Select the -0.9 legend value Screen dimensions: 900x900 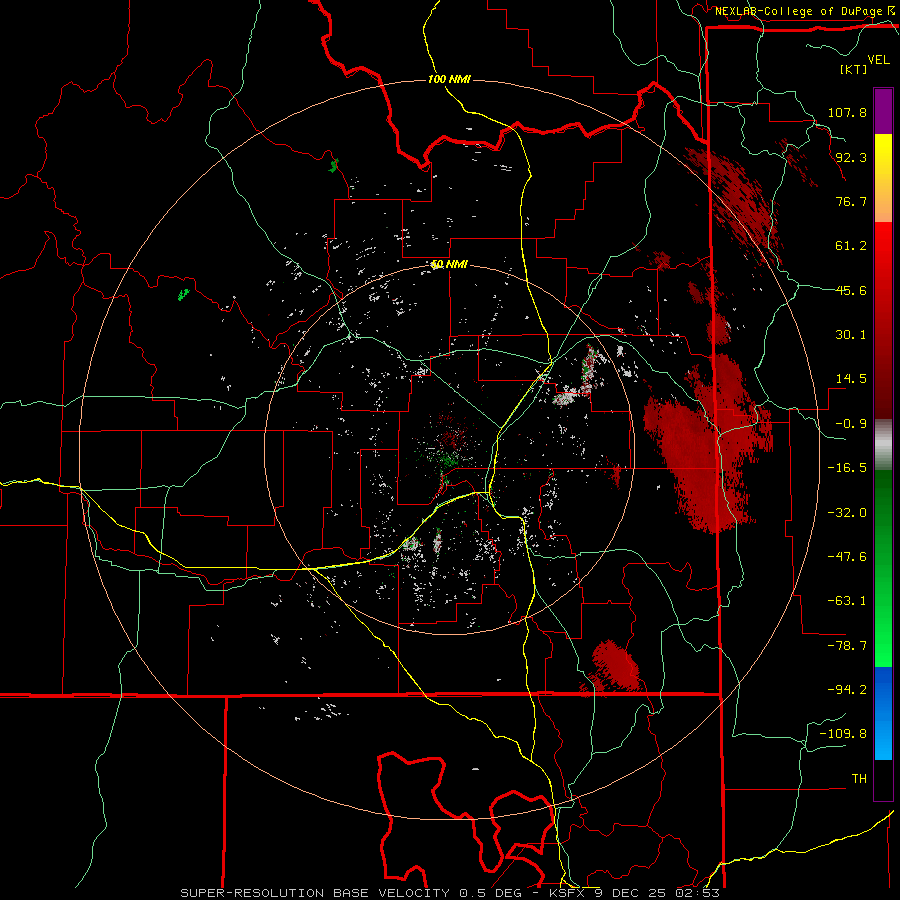pos(851,424)
